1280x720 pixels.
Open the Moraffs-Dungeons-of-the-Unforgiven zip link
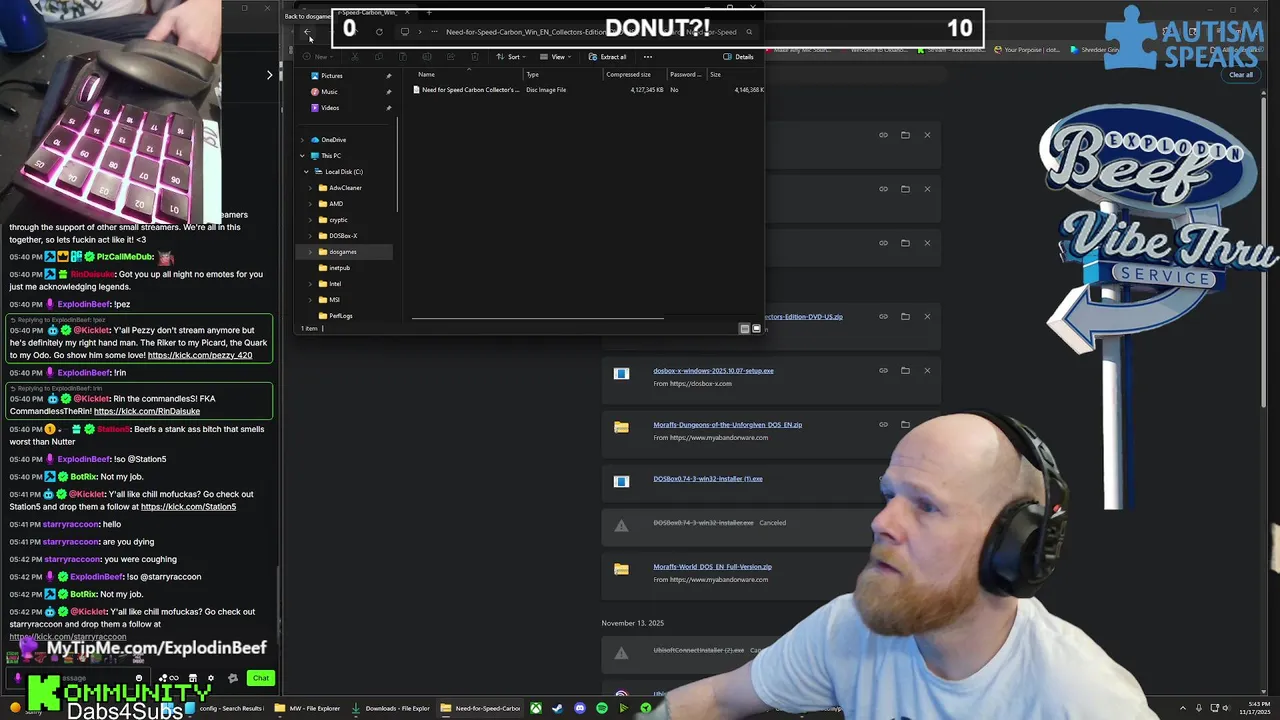[727, 425]
